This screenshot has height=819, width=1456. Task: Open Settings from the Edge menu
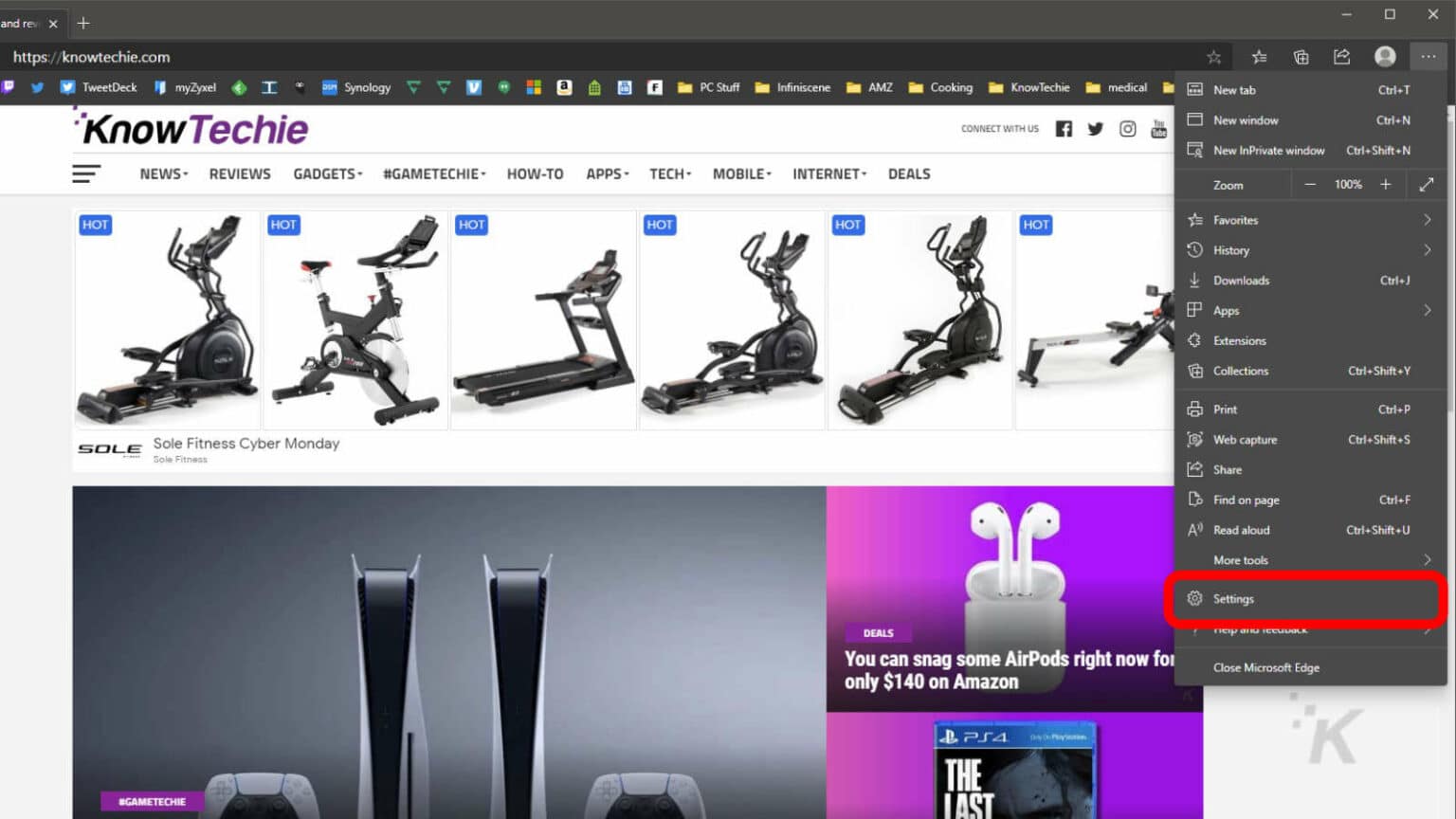pos(1233,598)
